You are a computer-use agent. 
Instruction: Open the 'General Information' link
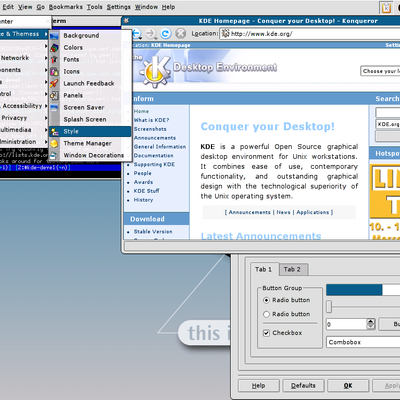click(x=160, y=147)
